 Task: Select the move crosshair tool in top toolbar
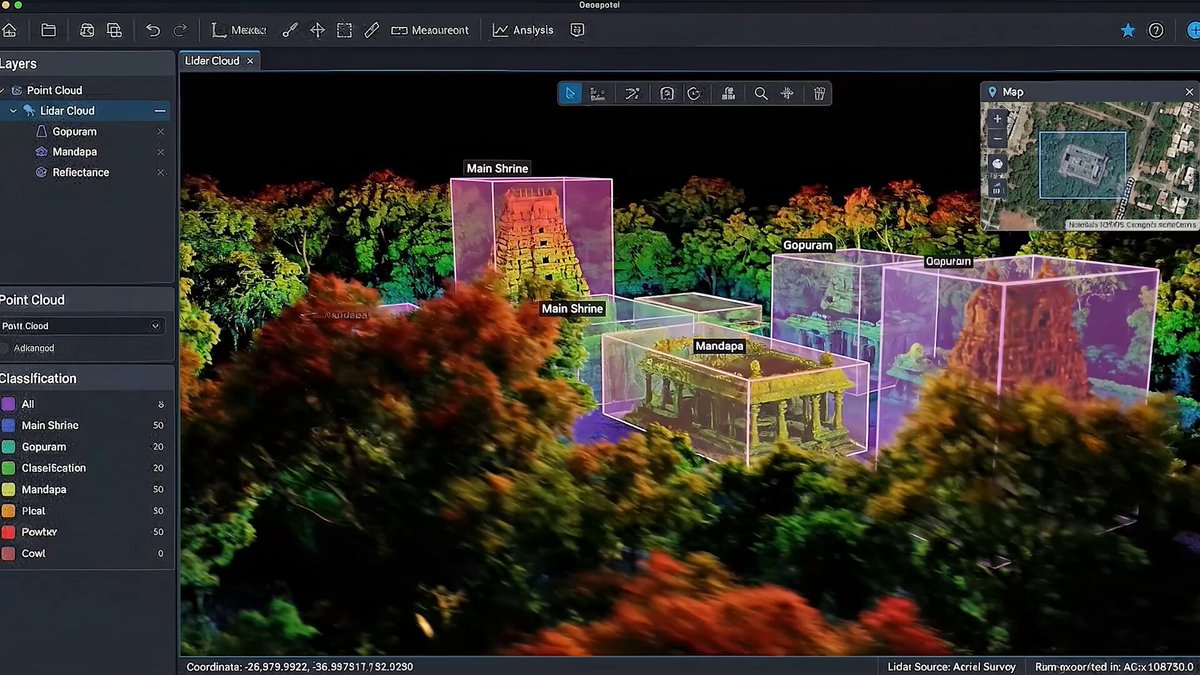(317, 30)
